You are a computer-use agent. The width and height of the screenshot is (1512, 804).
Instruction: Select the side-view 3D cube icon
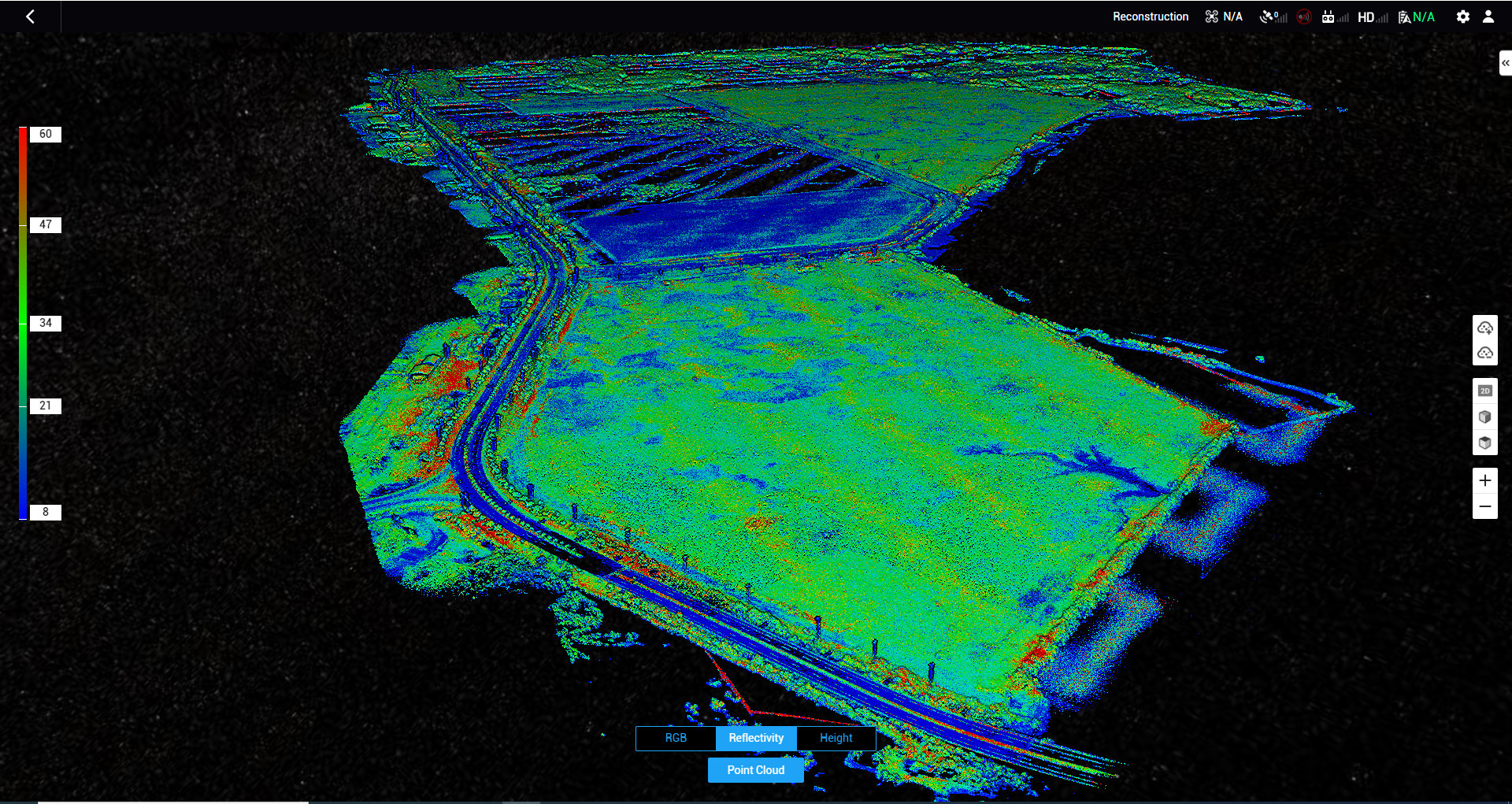pyautogui.click(x=1485, y=417)
